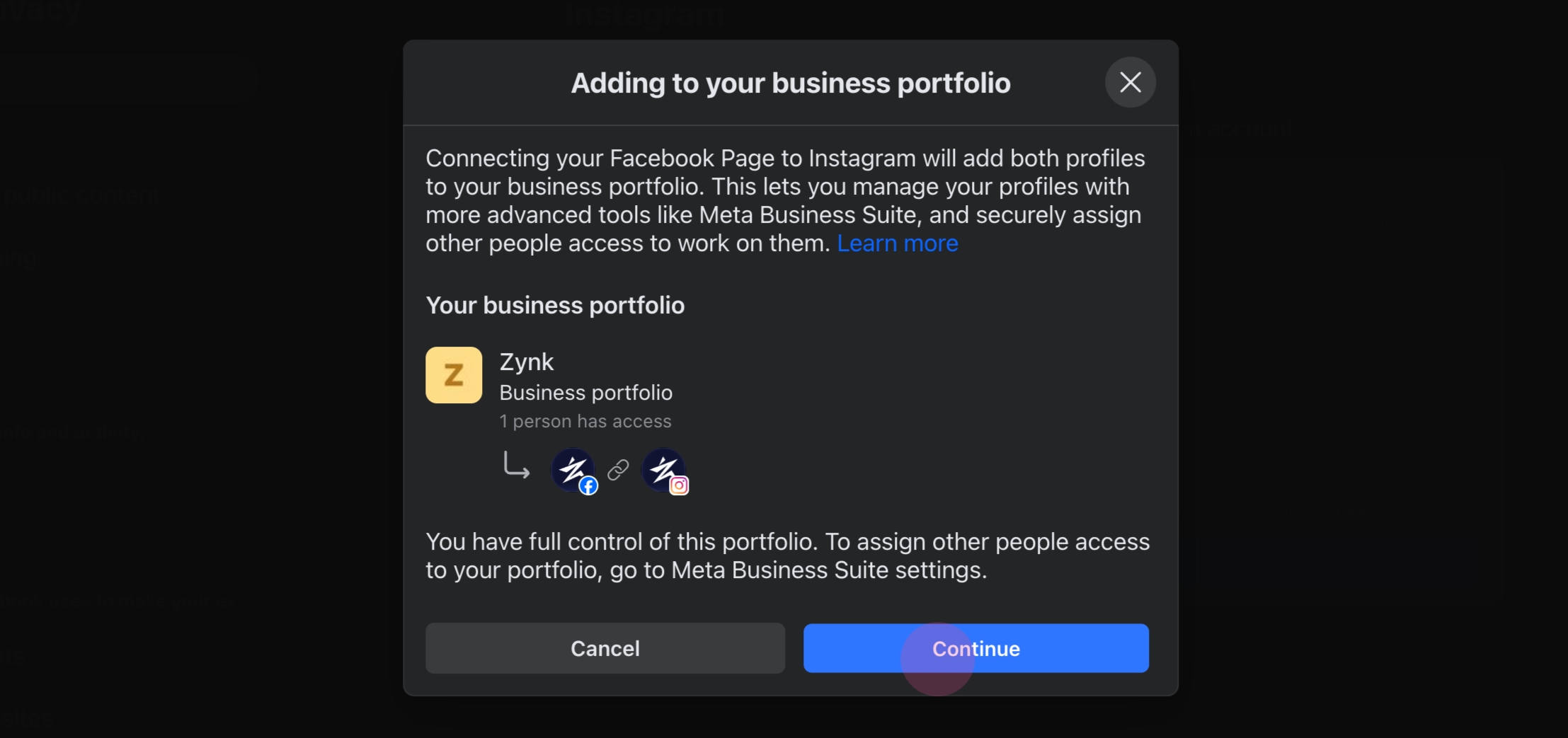Click the "Your business portfolio" heading
Viewport: 1568px width, 738px height.
point(555,306)
